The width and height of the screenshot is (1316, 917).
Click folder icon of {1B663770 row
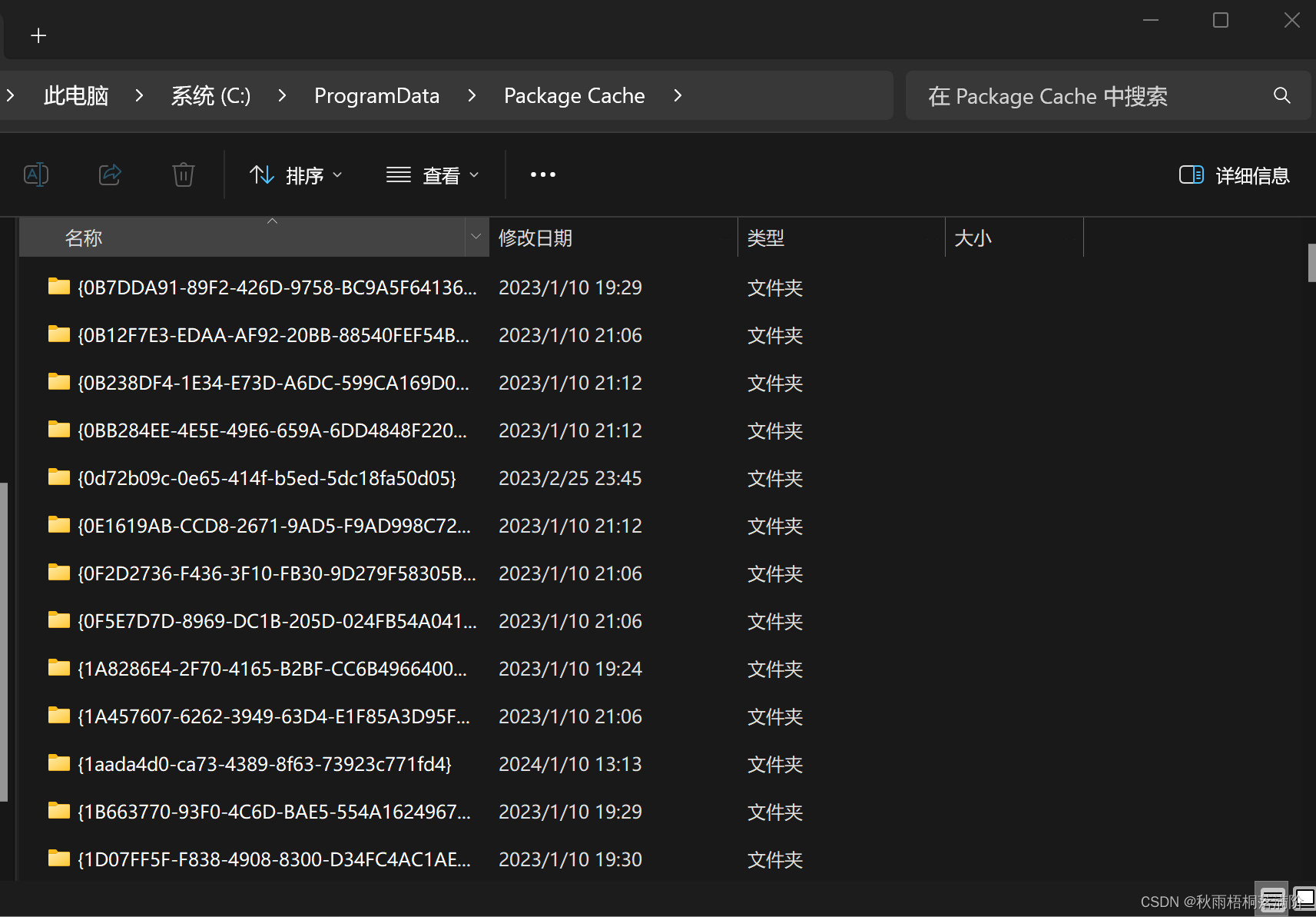click(59, 811)
